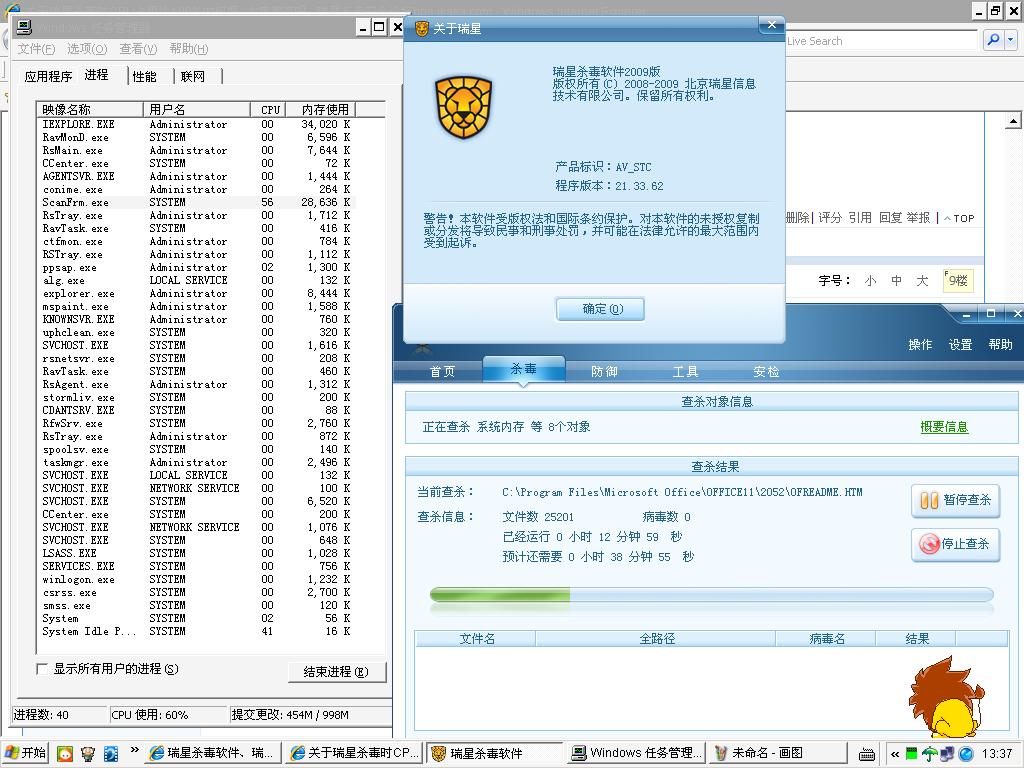Open the 工具 tab

click(686, 372)
